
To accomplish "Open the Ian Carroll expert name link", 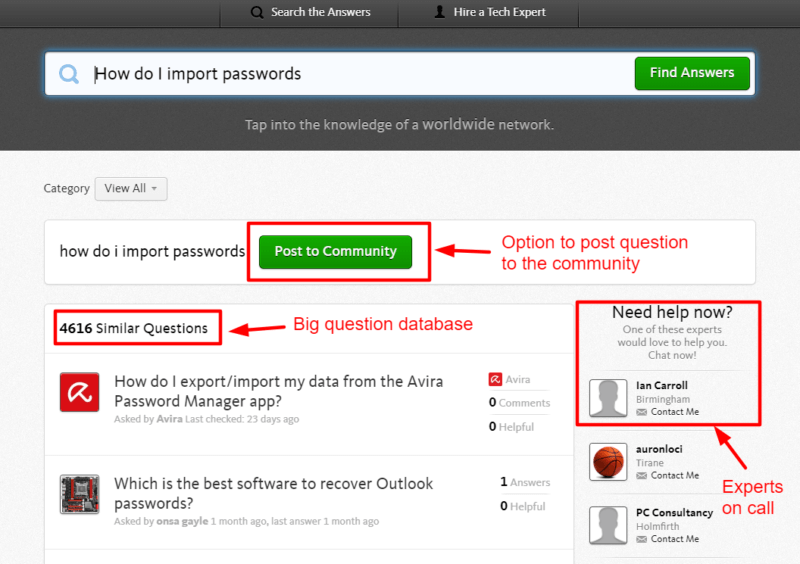I will click(x=662, y=385).
